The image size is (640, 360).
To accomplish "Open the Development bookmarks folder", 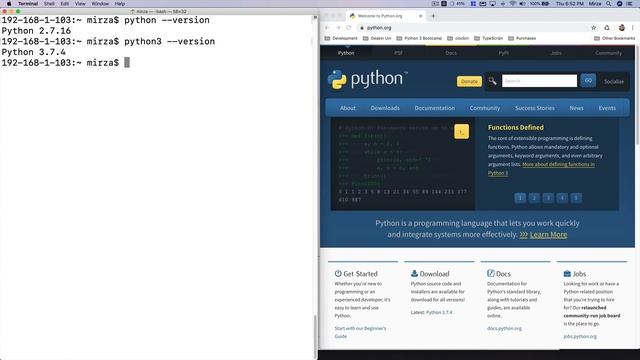I will (x=341, y=38).
